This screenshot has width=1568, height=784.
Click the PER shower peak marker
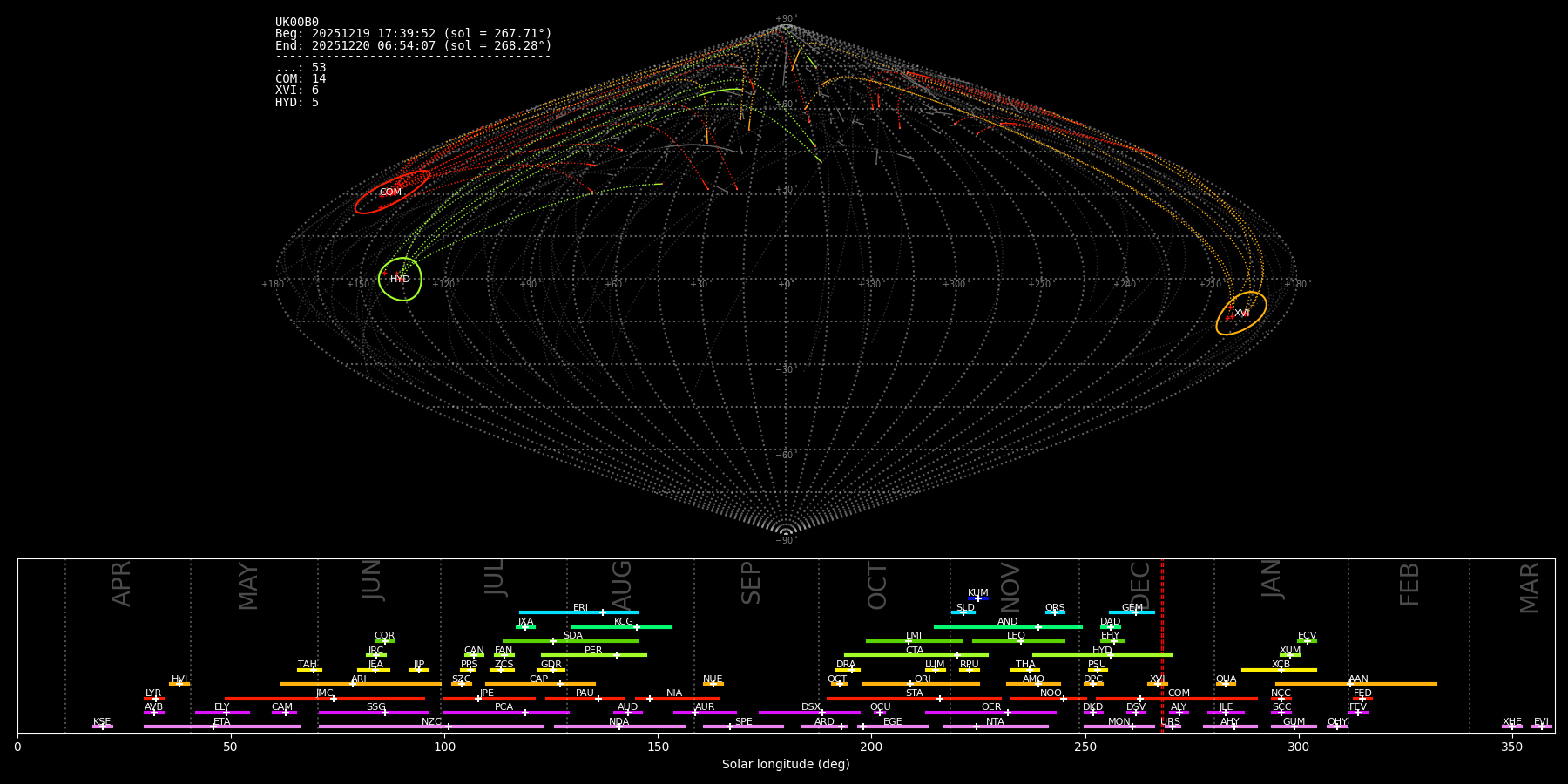pyautogui.click(x=617, y=655)
